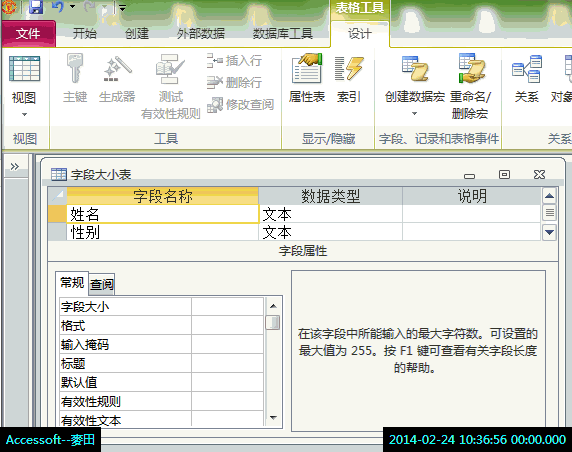Click the select-all corner of field grid
Image resolution: width=572 pixels, height=452 pixels.
point(57,196)
